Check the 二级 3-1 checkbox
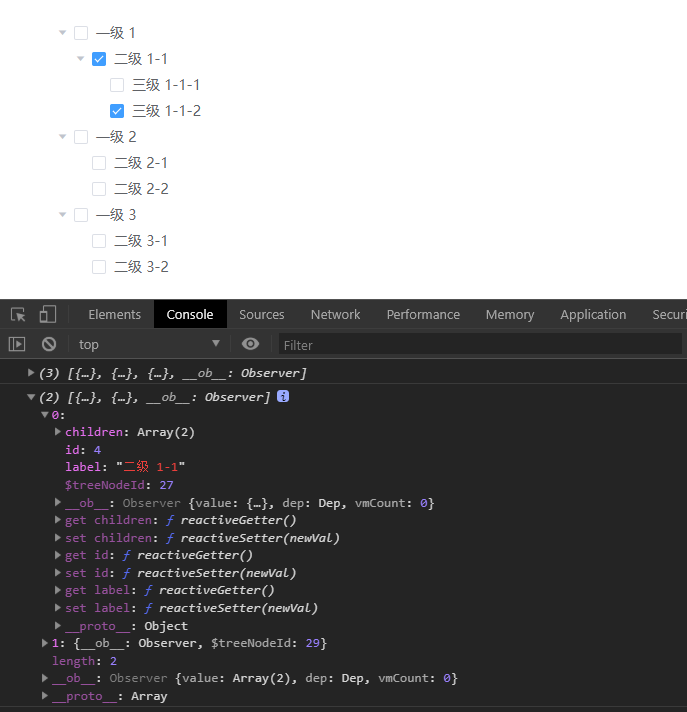Viewport: 687px width, 712px height. [99, 241]
